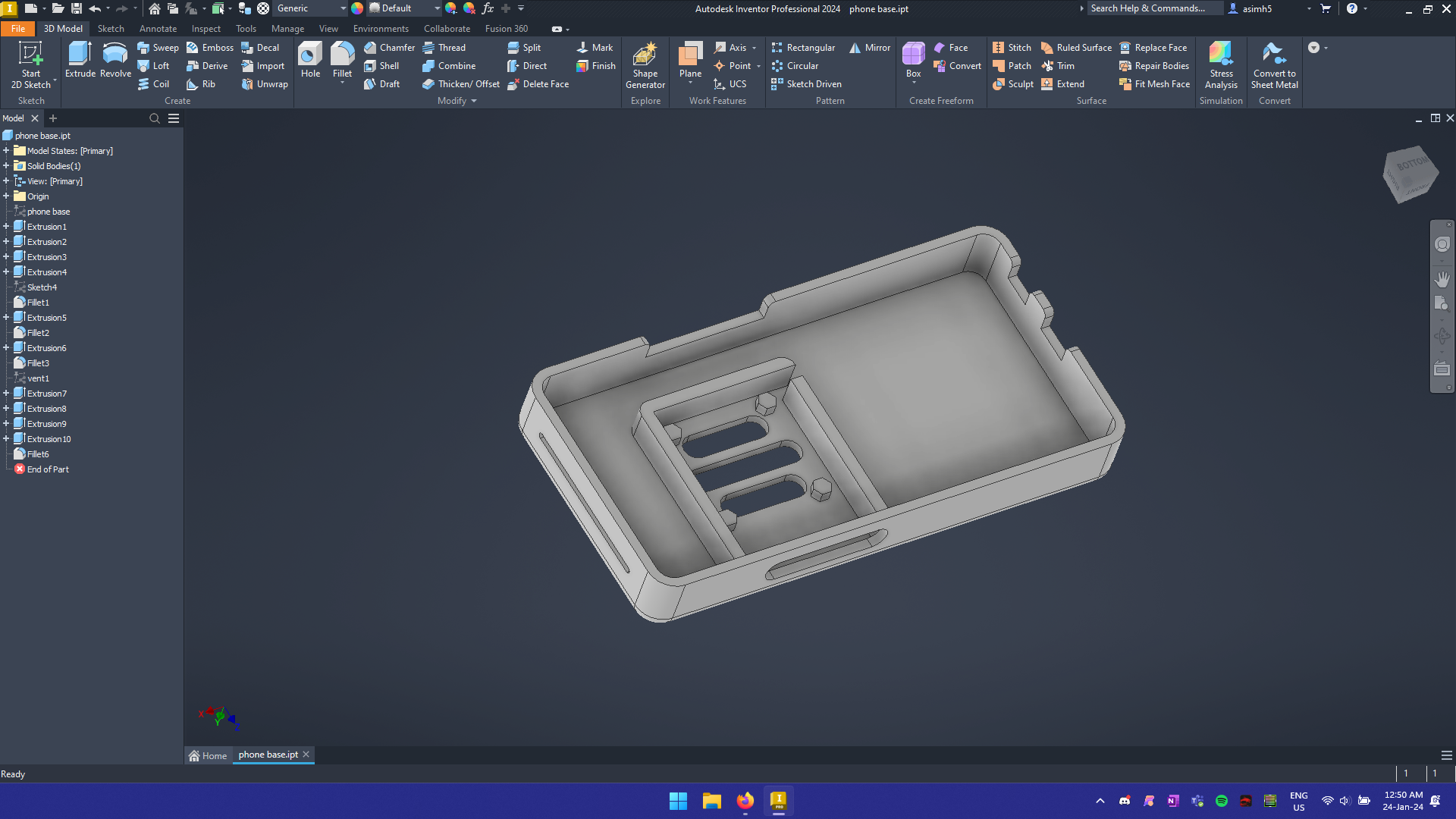Open Firefox from the taskbar

(745, 801)
